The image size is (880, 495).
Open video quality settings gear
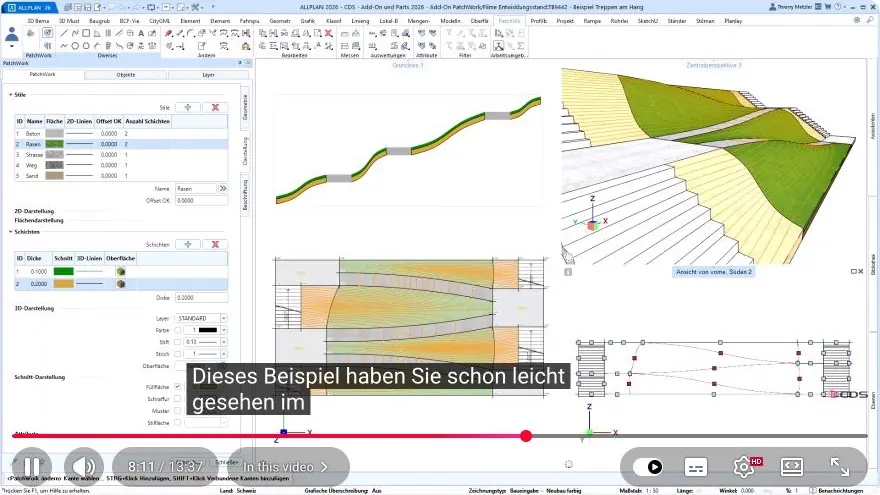point(744,467)
